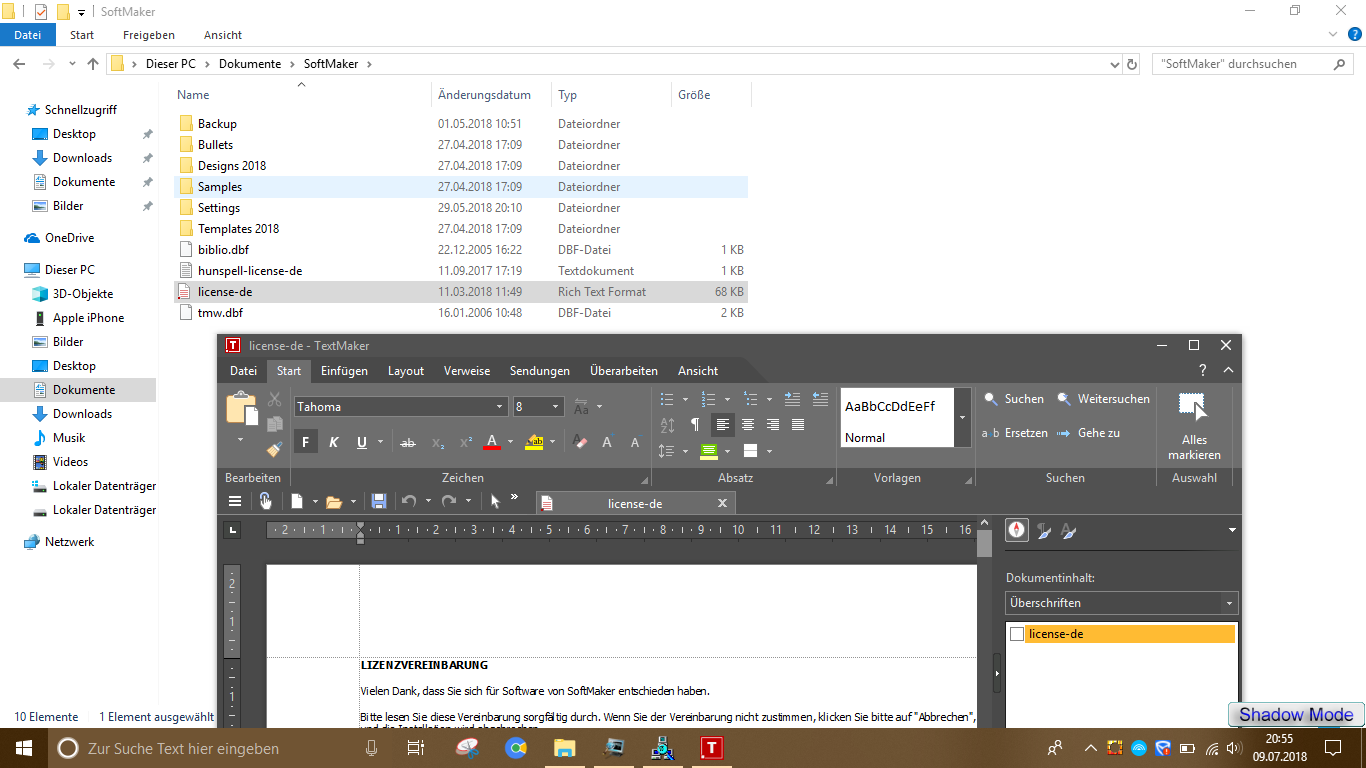Apply strikethrough formatting icon
The image size is (1366, 768).
(x=408, y=442)
